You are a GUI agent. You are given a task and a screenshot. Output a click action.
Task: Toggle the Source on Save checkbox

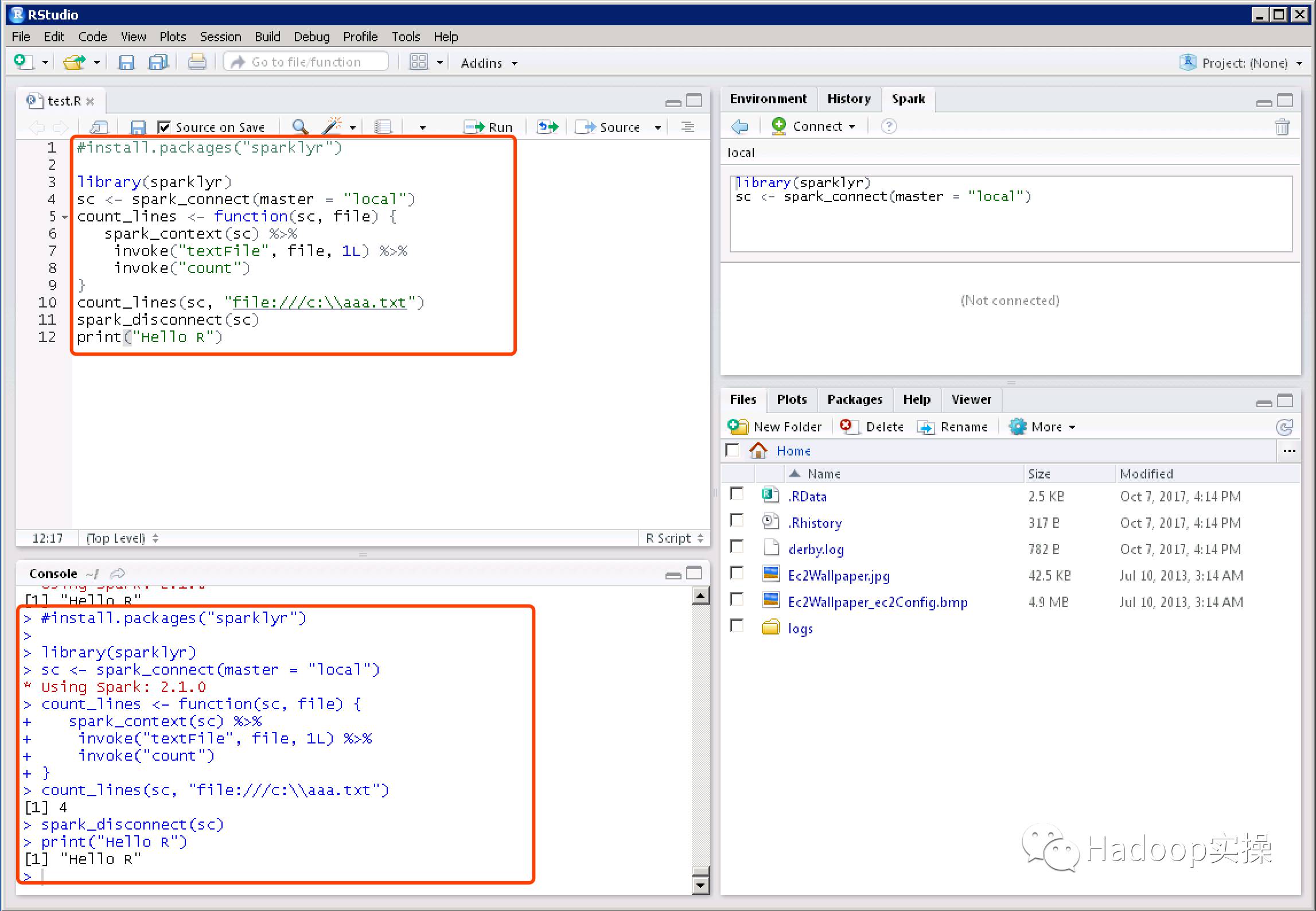tap(164, 127)
